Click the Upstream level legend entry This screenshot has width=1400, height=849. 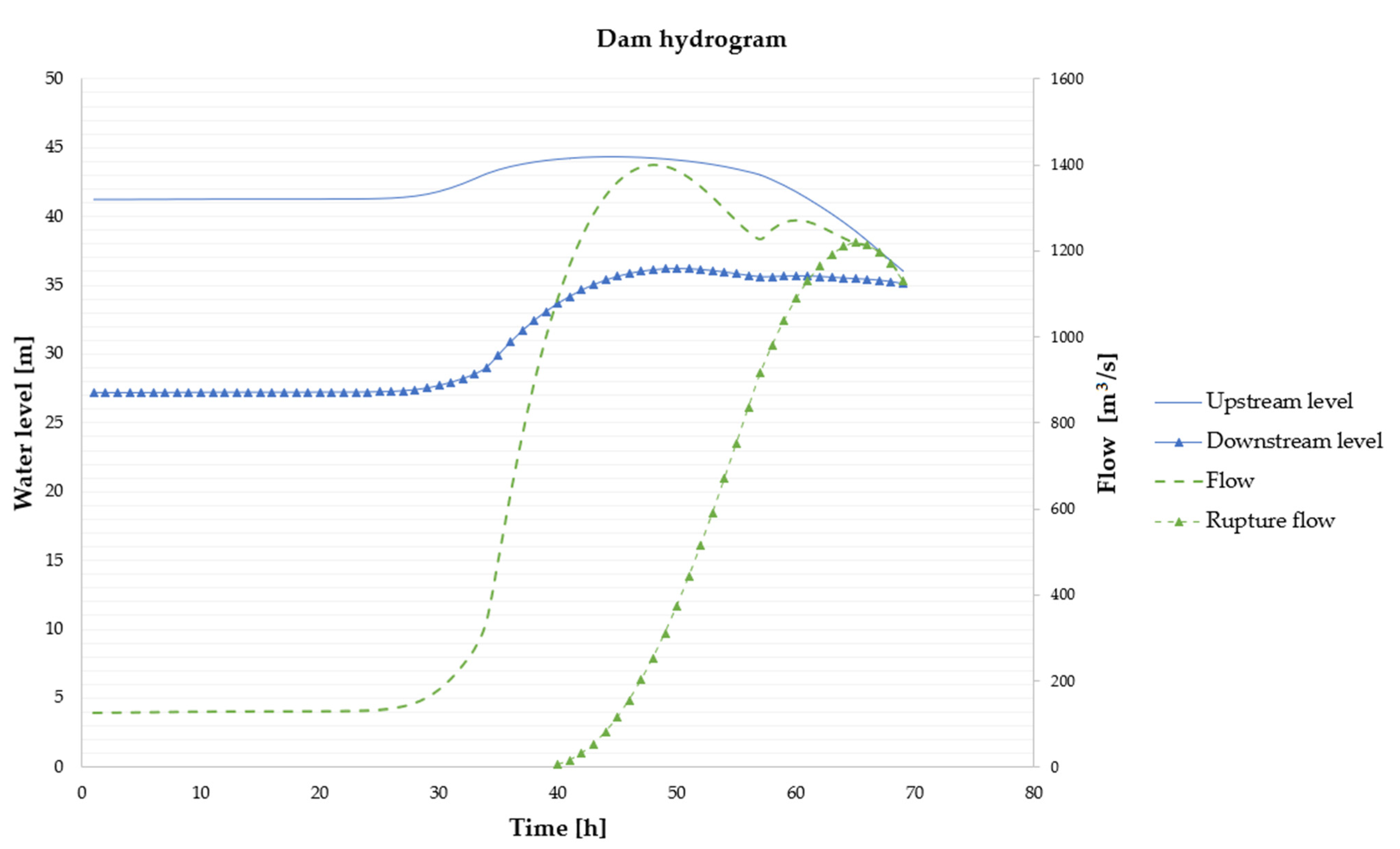(1278, 402)
